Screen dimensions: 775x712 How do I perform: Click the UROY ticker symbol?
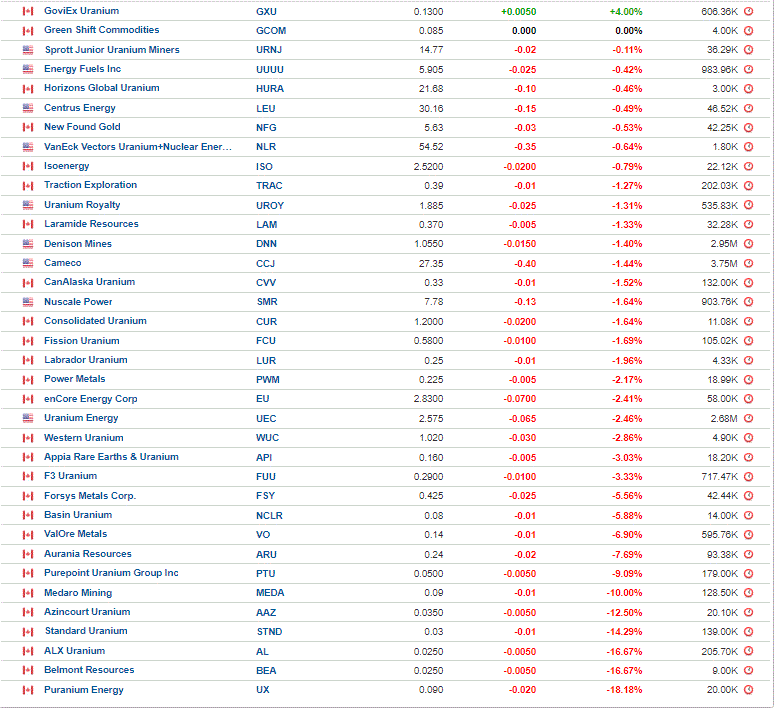[x=270, y=206]
